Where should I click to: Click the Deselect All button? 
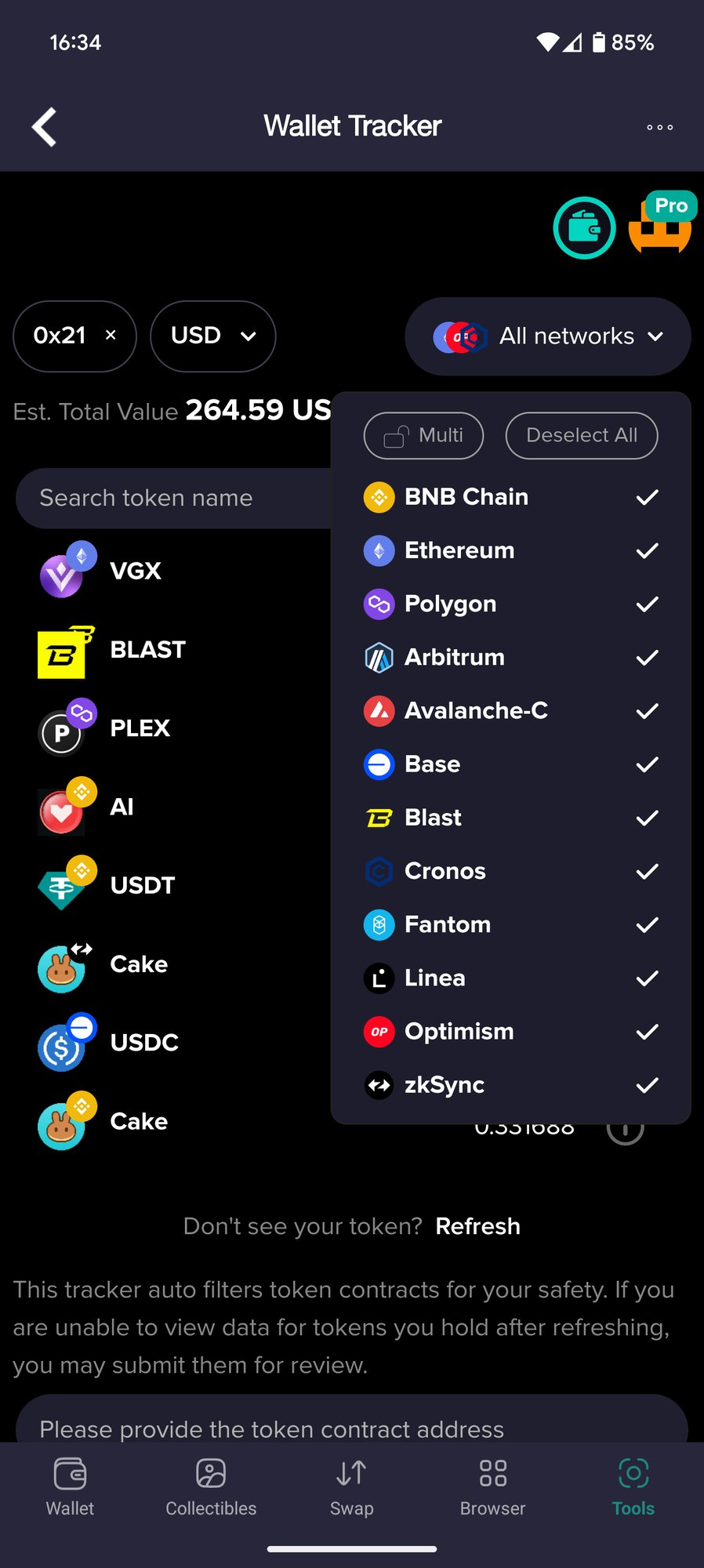[582, 436]
